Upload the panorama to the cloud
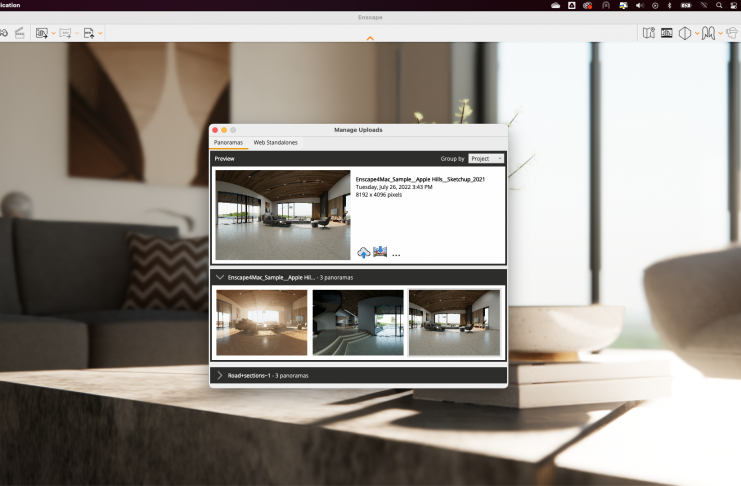The image size is (741, 486). pos(364,253)
